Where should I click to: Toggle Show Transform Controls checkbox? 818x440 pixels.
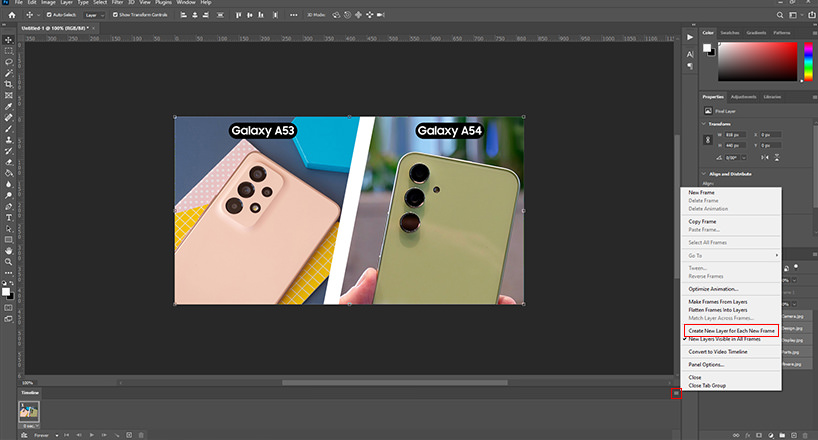(115, 15)
